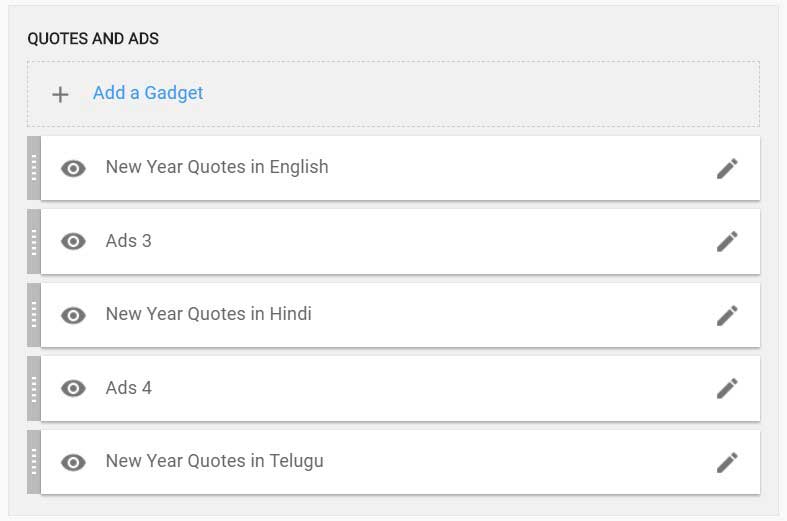Hide the Ads 4 gadget

click(73, 388)
